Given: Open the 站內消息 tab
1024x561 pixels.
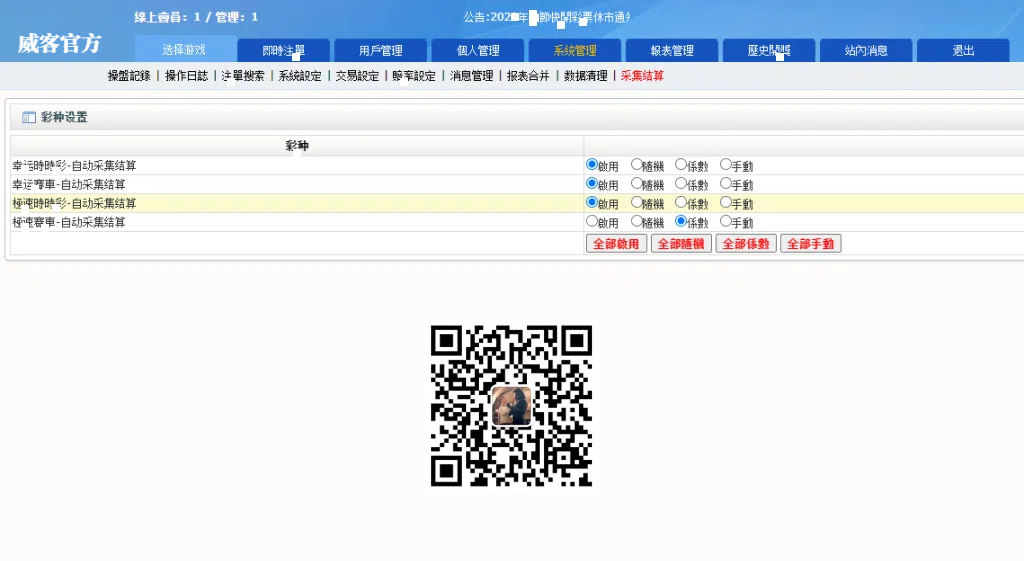Looking at the screenshot, I should (x=866, y=50).
